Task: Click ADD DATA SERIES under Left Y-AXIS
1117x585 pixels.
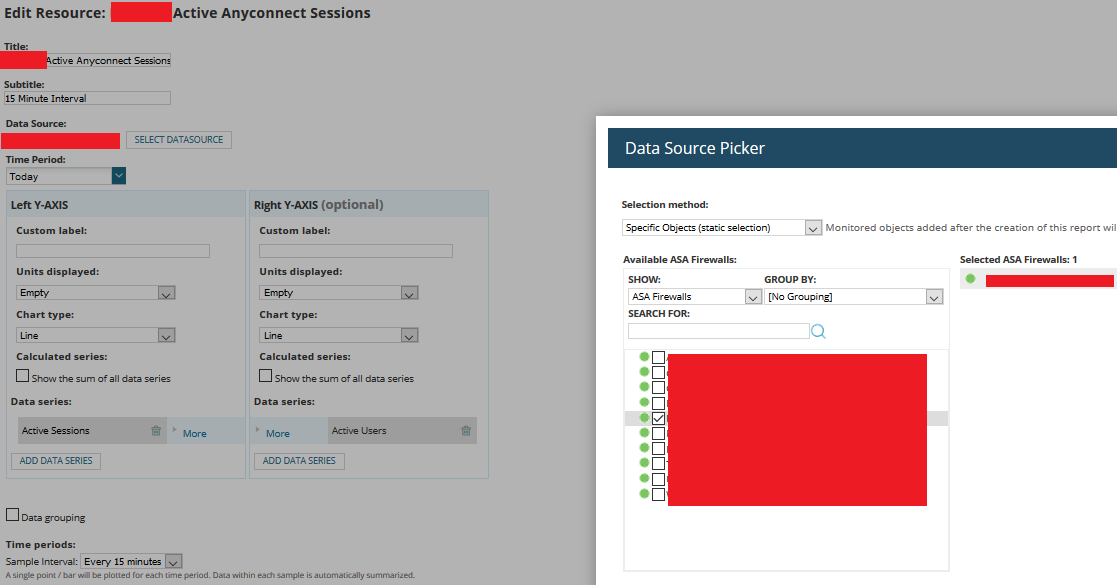Action: click(56, 461)
